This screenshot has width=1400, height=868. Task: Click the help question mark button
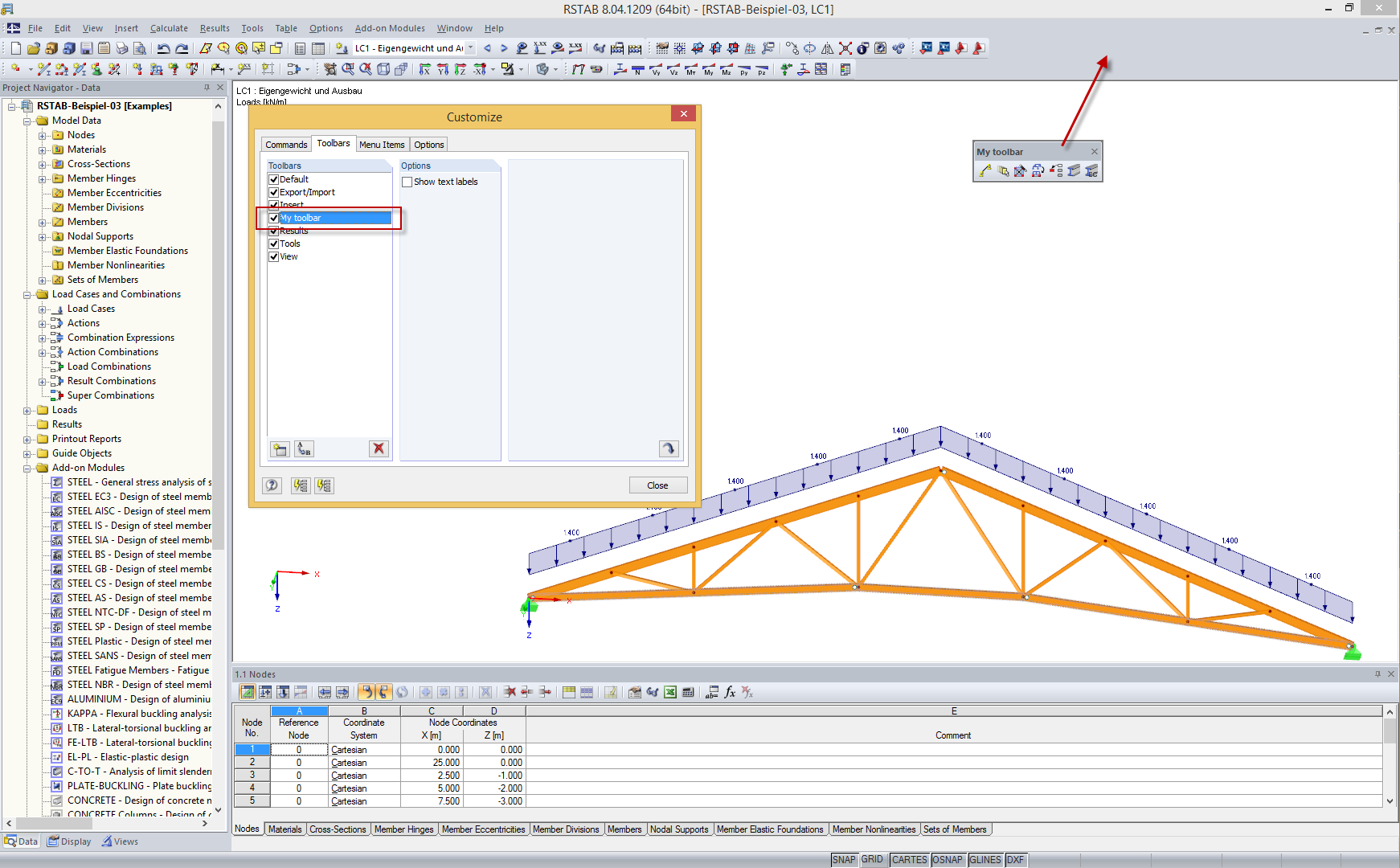[272, 485]
